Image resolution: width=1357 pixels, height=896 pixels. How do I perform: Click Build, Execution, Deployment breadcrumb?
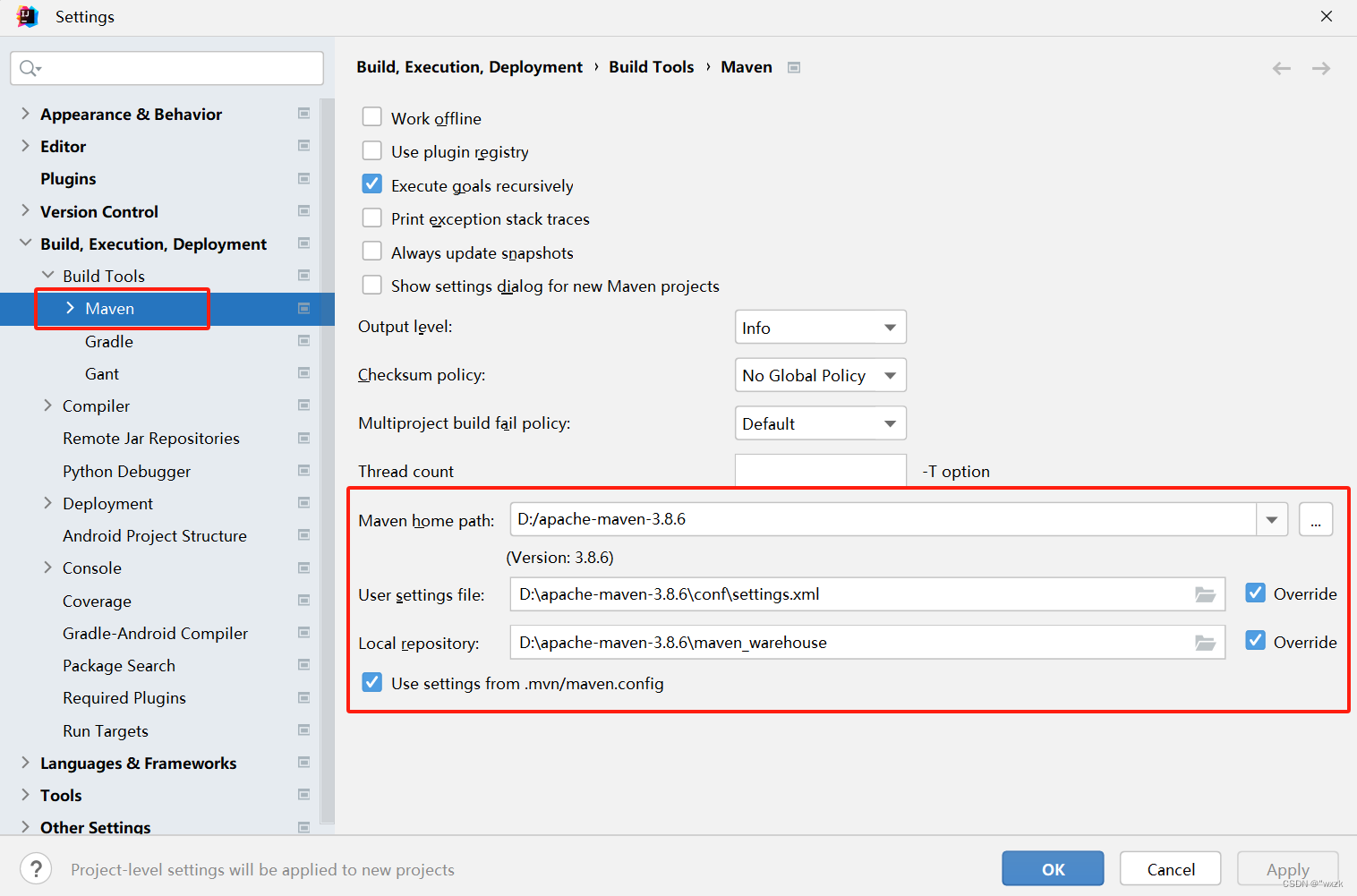pyautogui.click(x=469, y=67)
